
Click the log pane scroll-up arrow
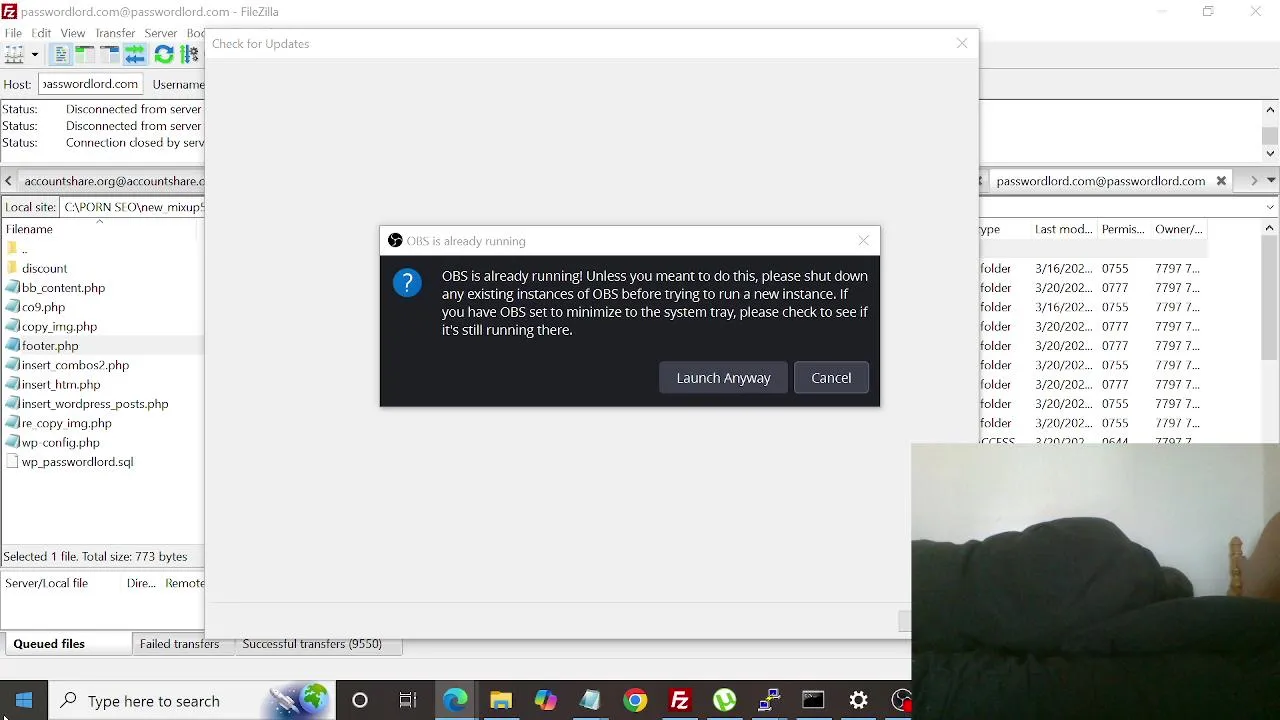coord(1271,110)
